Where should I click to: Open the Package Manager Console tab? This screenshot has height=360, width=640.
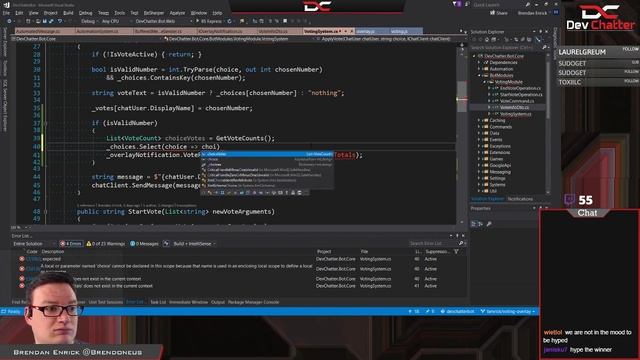click(x=253, y=302)
